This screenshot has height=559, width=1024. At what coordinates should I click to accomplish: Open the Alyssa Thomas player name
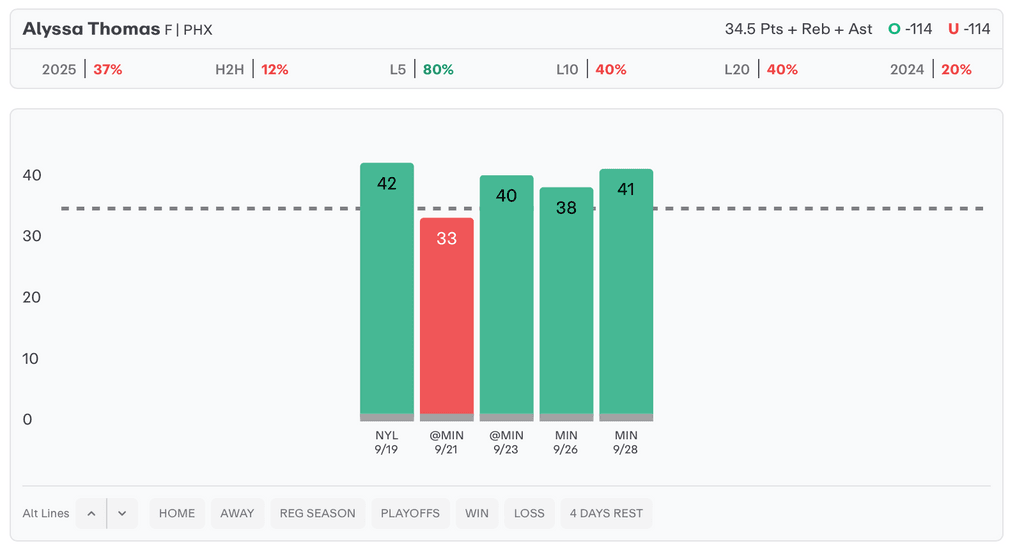92,29
